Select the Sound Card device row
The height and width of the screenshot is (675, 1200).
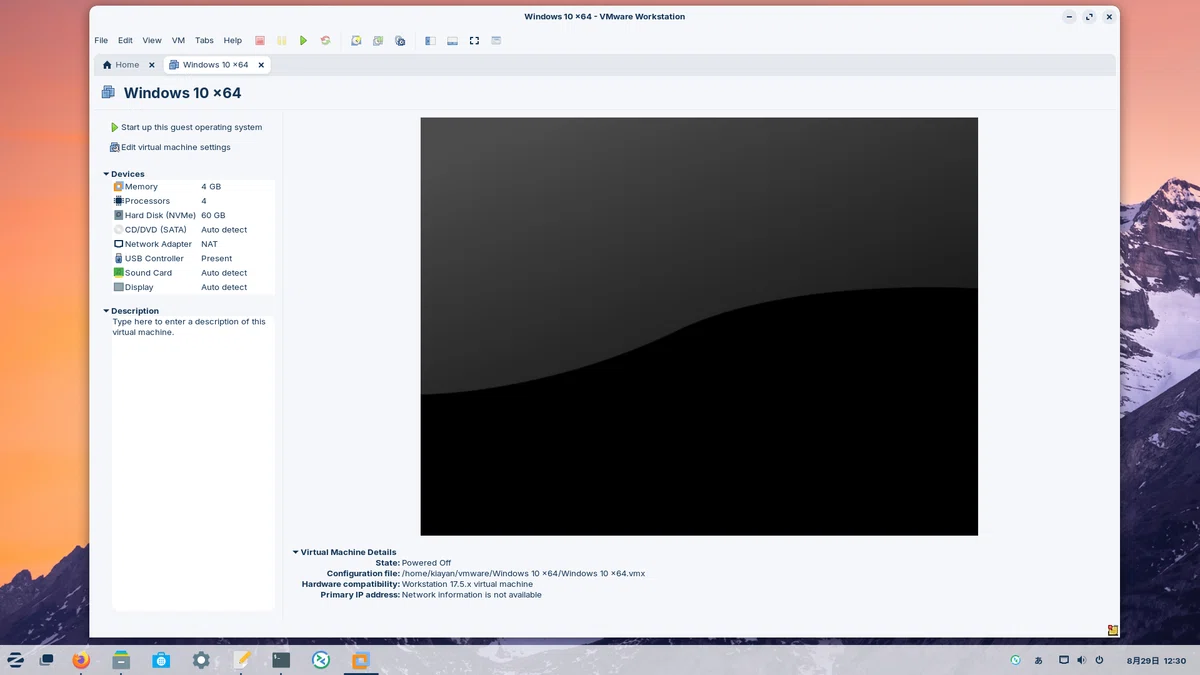tap(193, 273)
